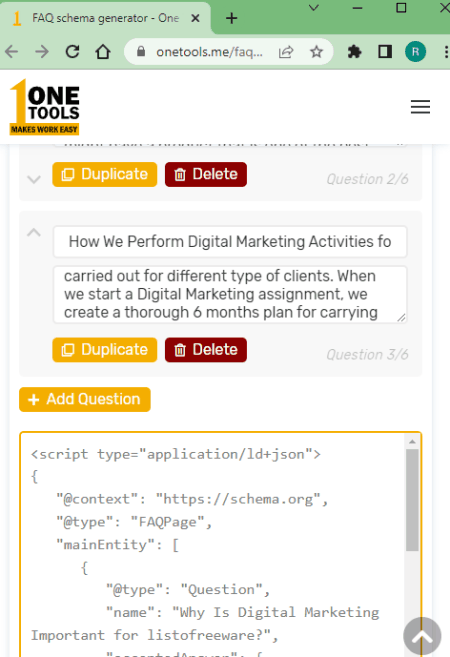Image resolution: width=450 pixels, height=657 pixels.
Task: Select the FAQ schema generator tab
Action: pos(105,18)
